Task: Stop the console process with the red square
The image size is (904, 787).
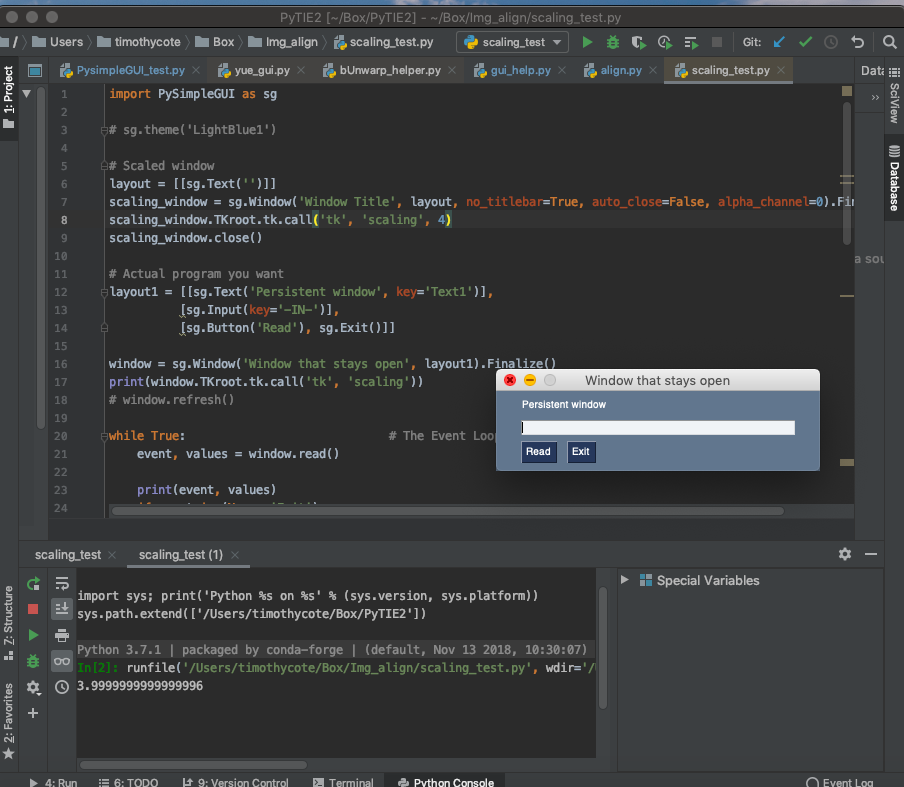Action: click(x=33, y=608)
